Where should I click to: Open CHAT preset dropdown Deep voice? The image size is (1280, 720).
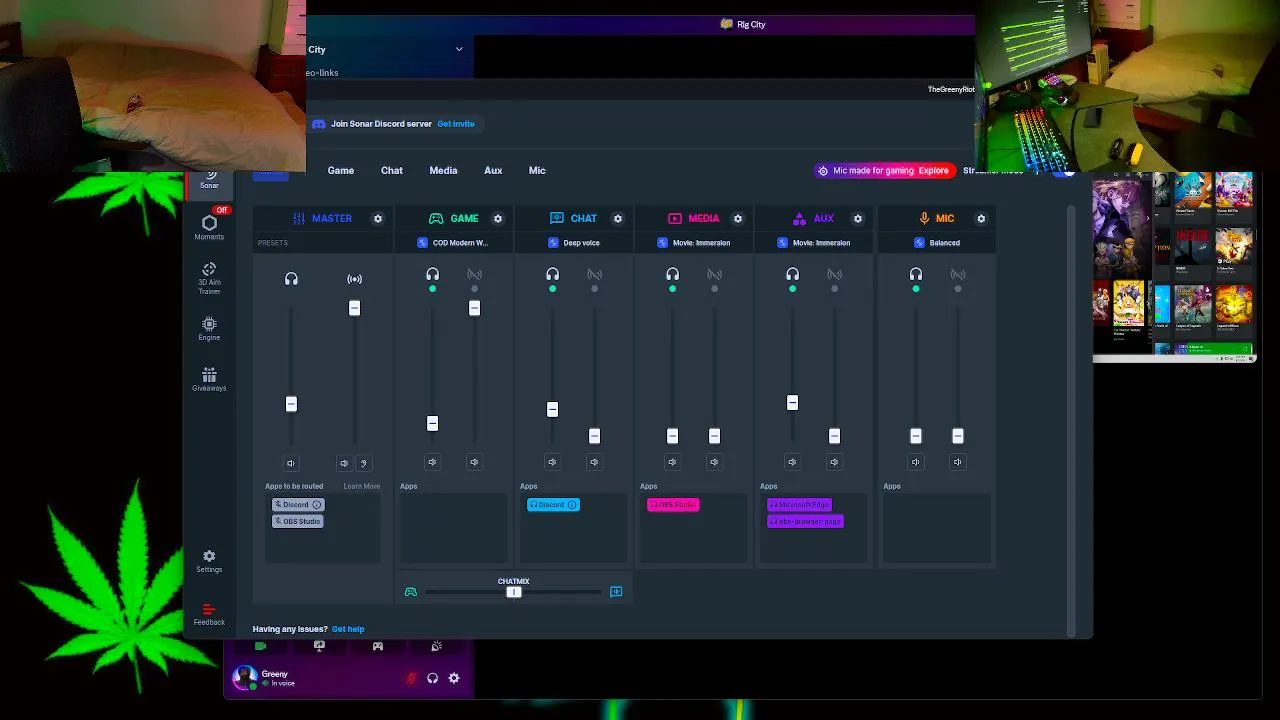point(574,243)
